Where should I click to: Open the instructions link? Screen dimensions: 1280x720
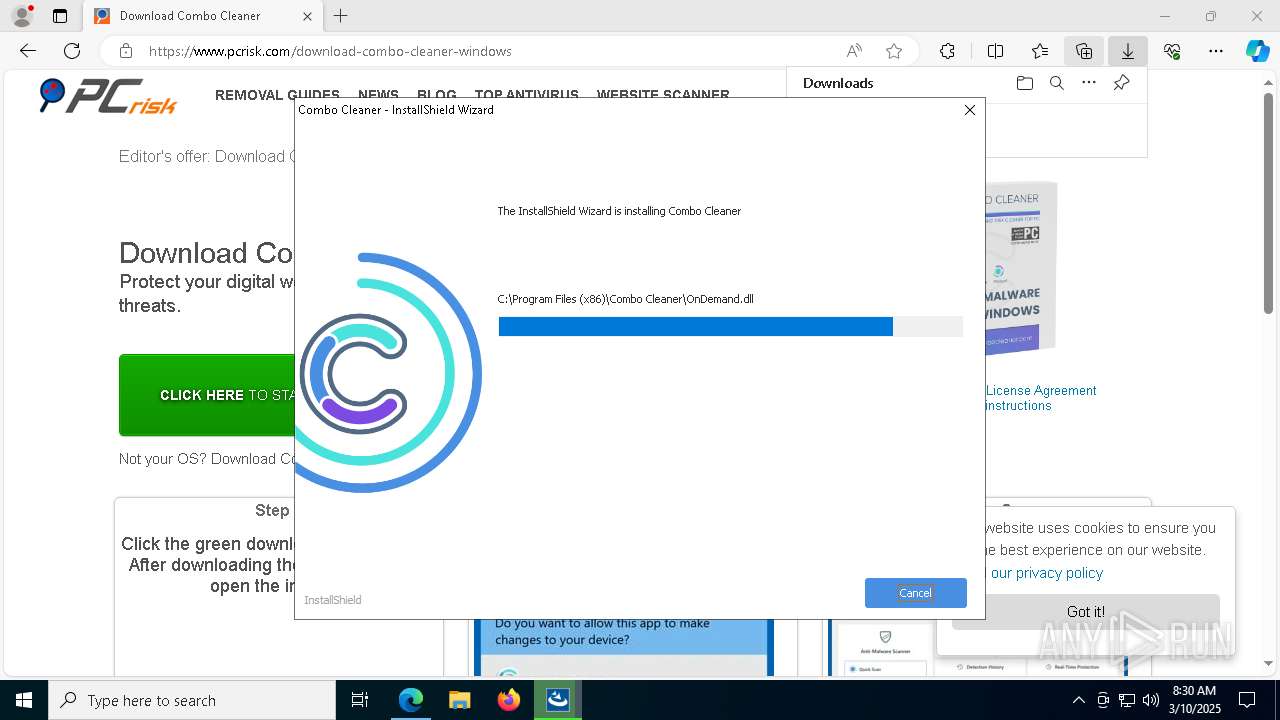(x=1018, y=406)
